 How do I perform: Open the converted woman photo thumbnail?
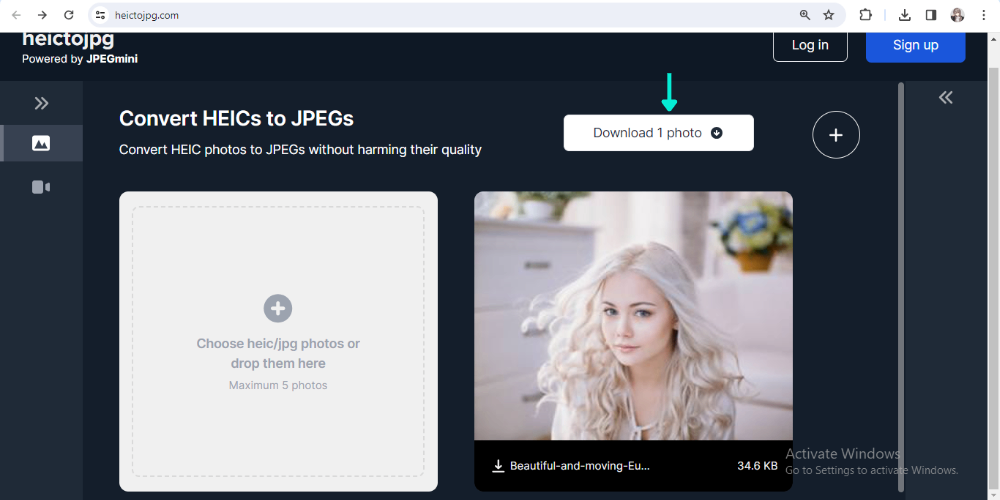point(633,316)
